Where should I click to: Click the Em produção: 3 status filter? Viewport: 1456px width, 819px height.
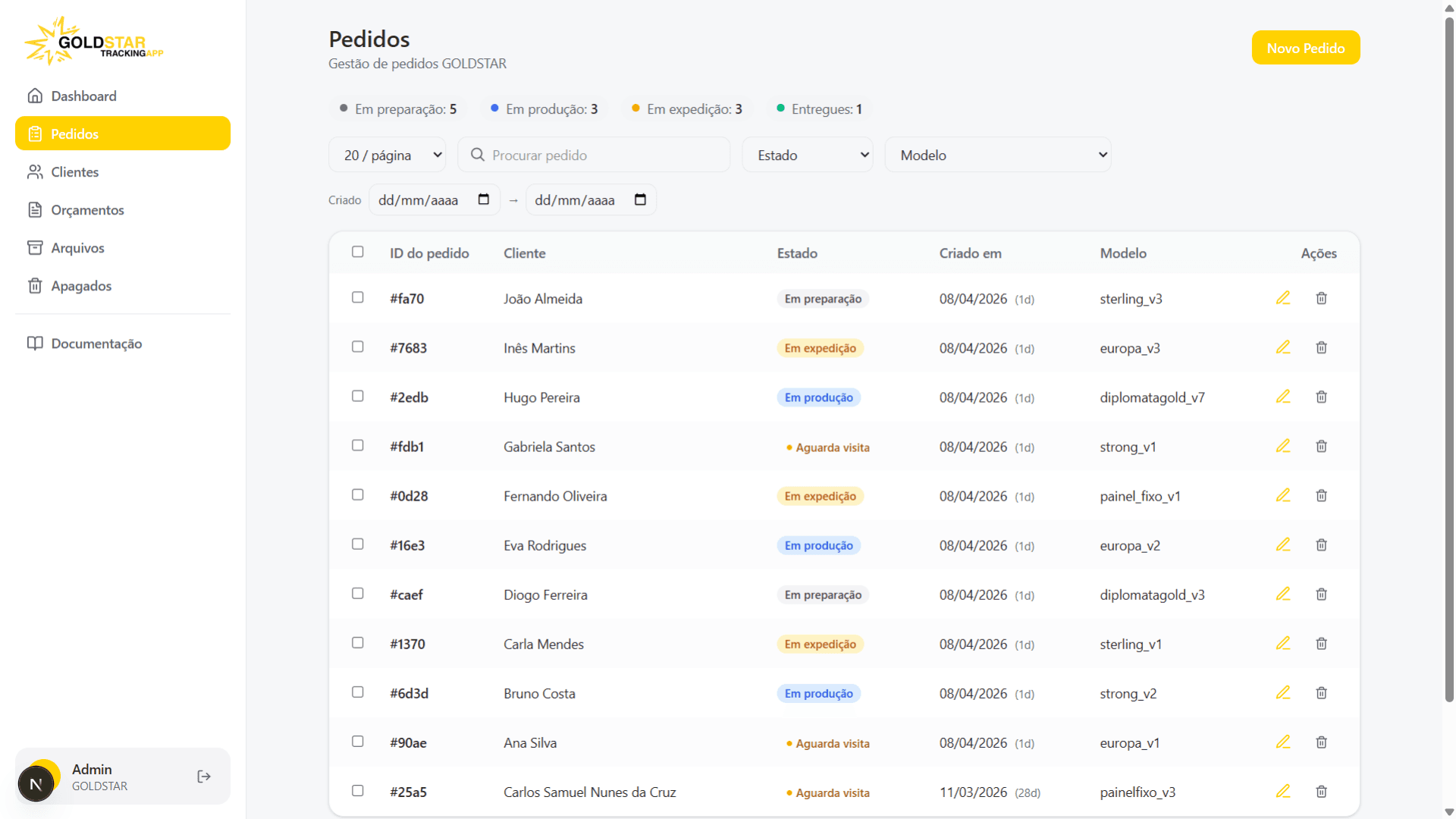click(544, 108)
